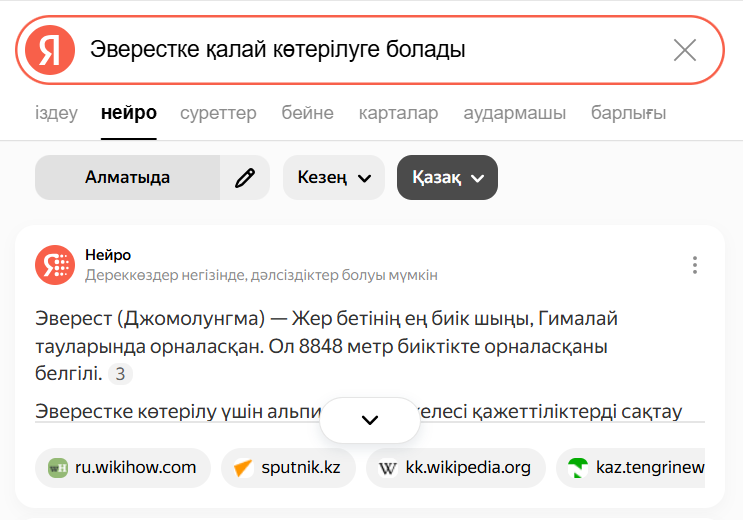
Task: Open the sputnik.kz source link
Action: 299,467
